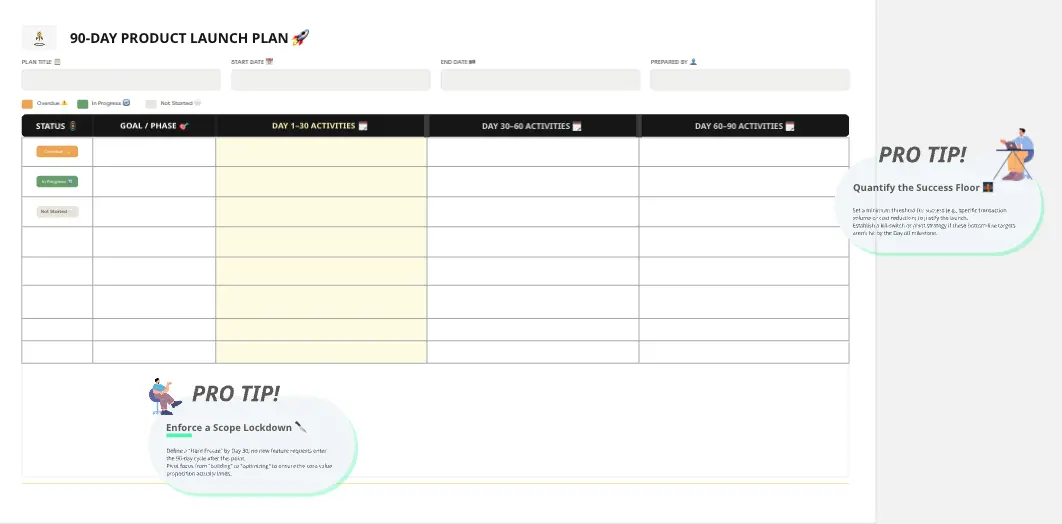The width and height of the screenshot is (1062, 524).
Task: Click PRO TIP! heading above Success Floor card
Action: pyautogui.click(x=922, y=155)
